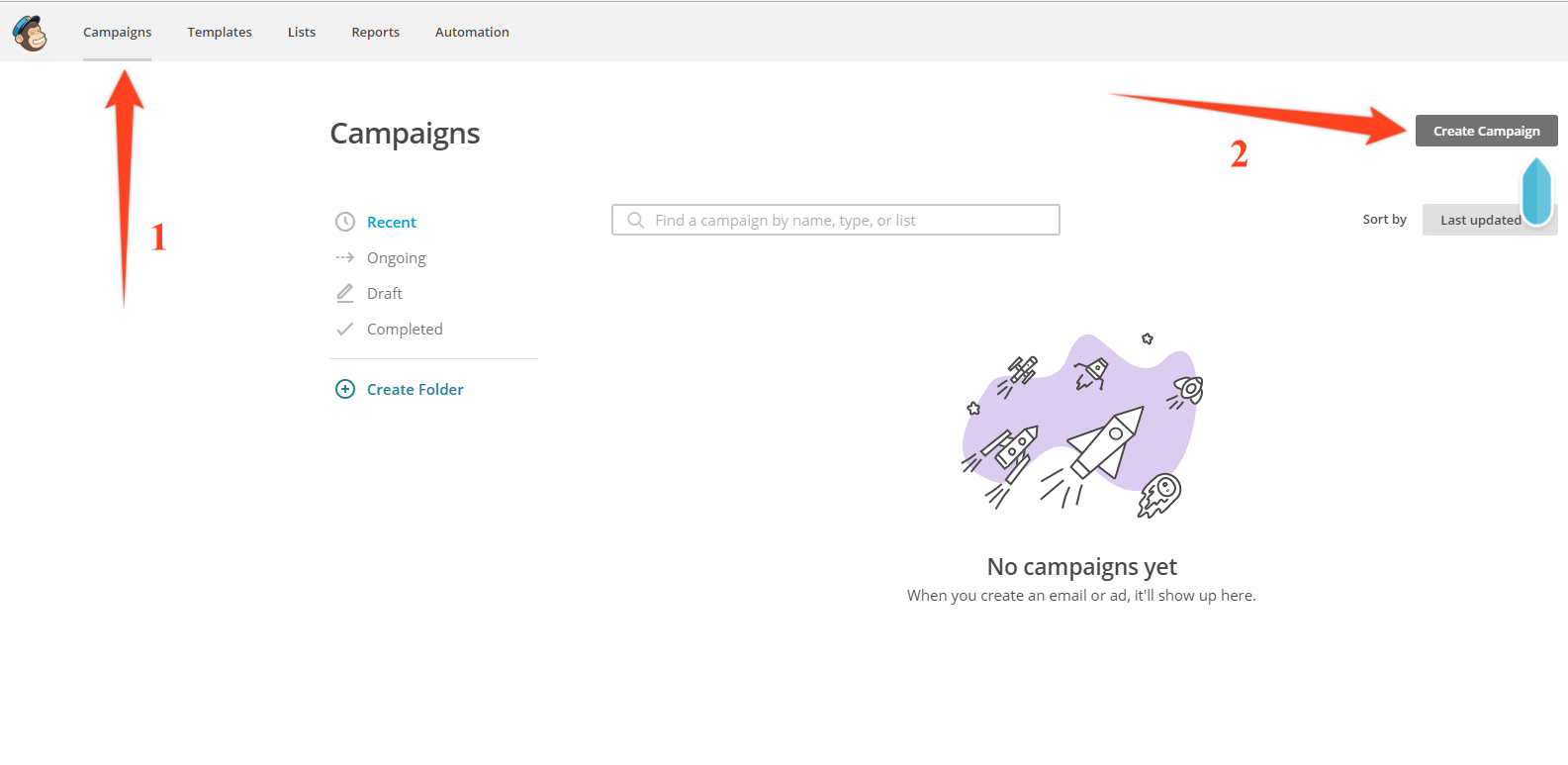Viewport: 1568px width, 765px height.
Task: Click the "Sort by" label
Action: pos(1384,219)
